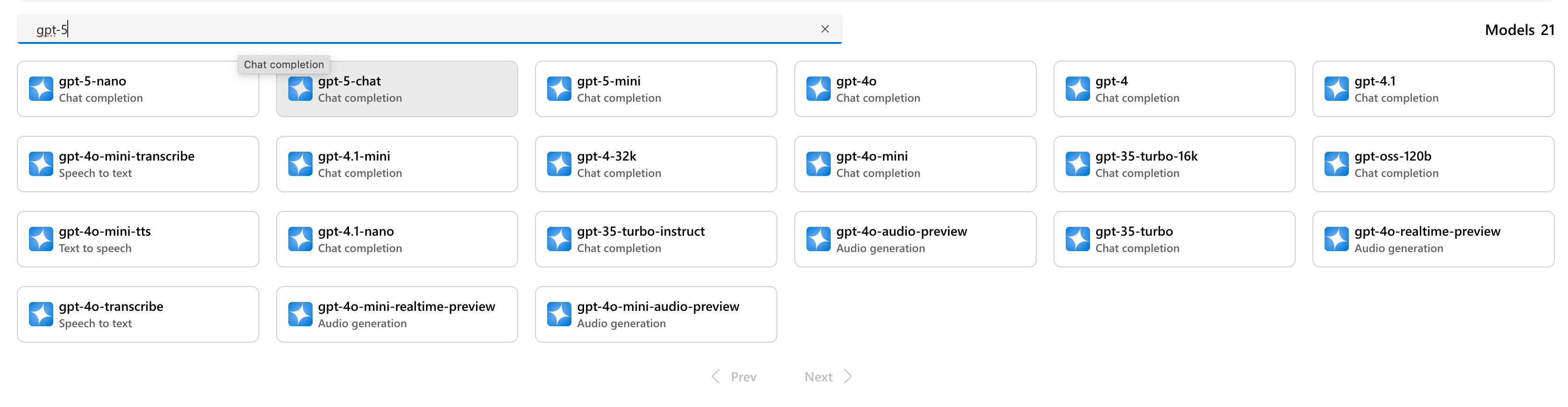
Task: Open the gpt-4o-transcribe model name
Action: [x=111, y=307]
